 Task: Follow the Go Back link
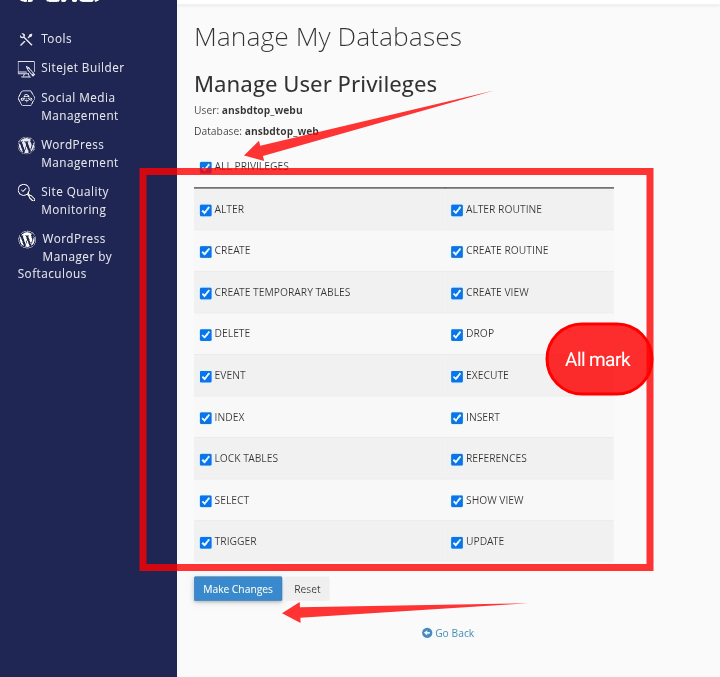tap(454, 633)
